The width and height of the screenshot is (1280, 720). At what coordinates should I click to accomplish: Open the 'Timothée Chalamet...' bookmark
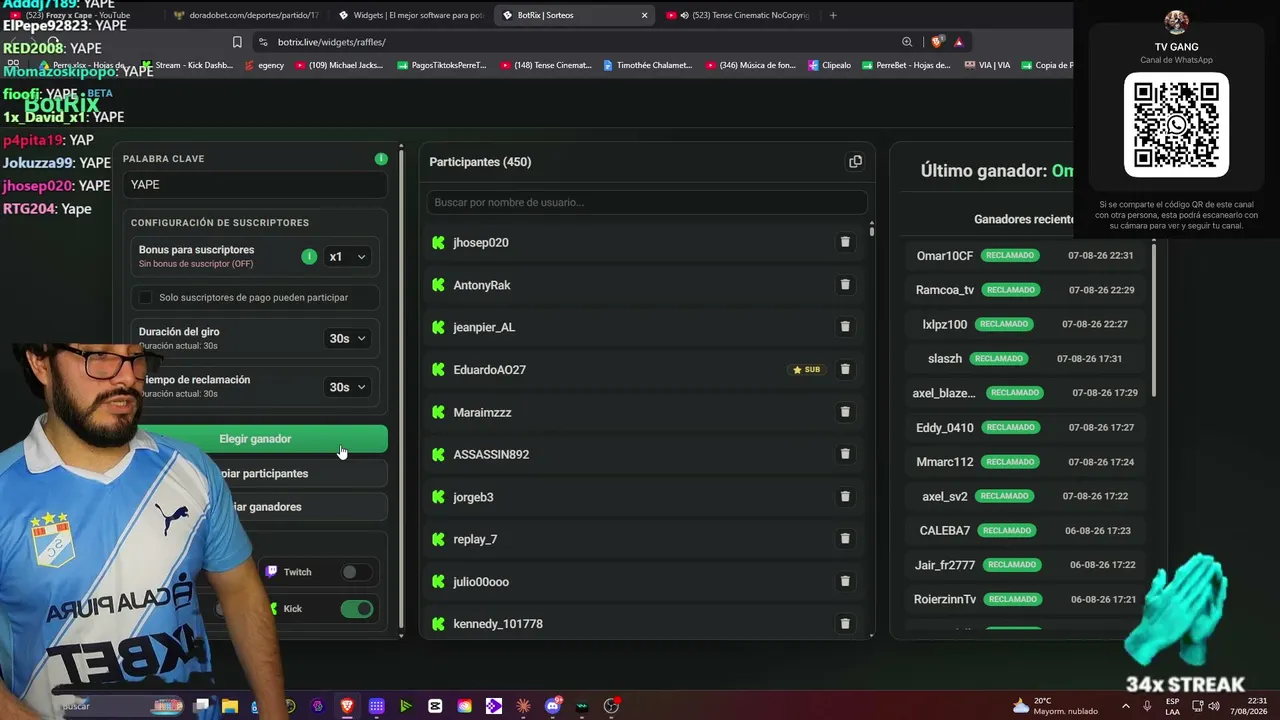646,65
